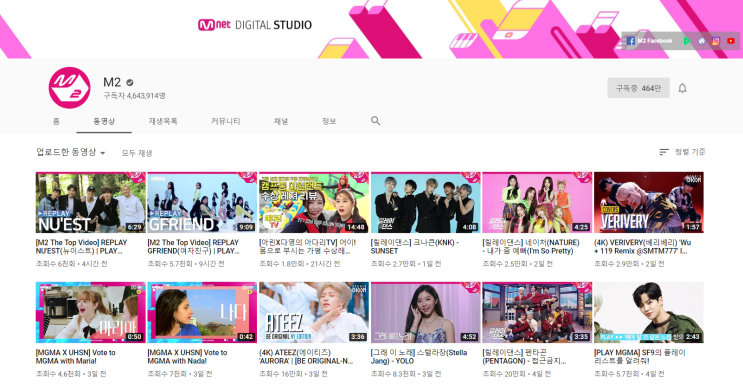Open the 14:48 아다리TV video thumbnail
Screen dimensions: 743x384
314,202
